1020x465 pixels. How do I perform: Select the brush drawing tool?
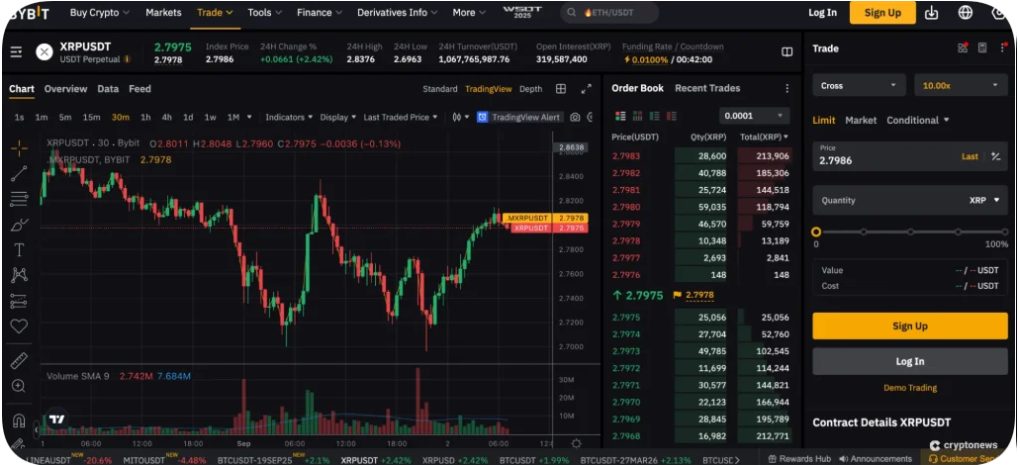click(19, 225)
